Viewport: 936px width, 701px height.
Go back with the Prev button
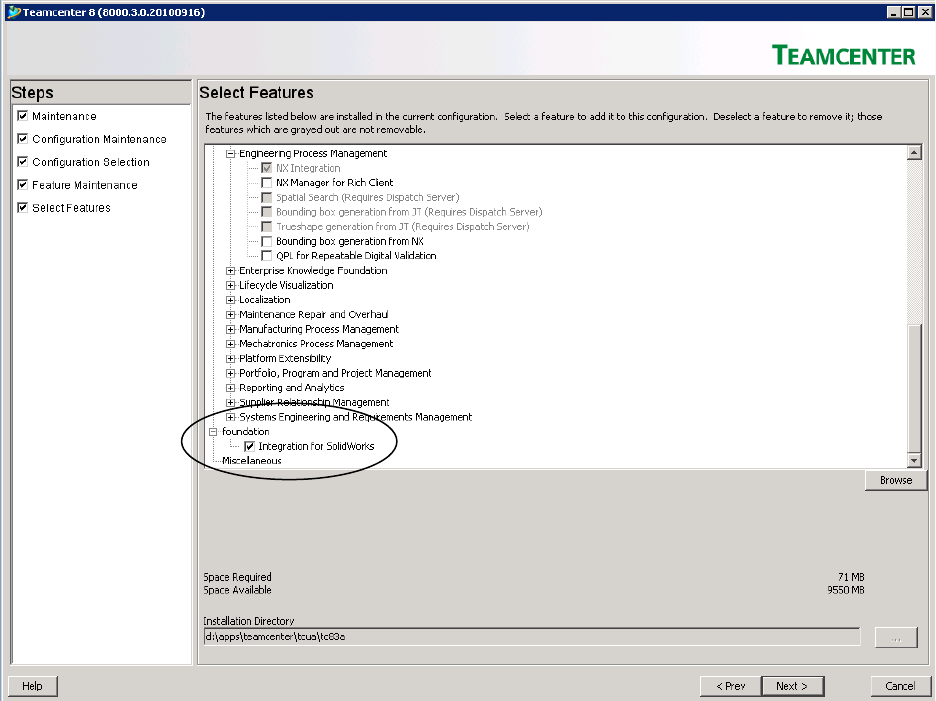(x=731, y=686)
